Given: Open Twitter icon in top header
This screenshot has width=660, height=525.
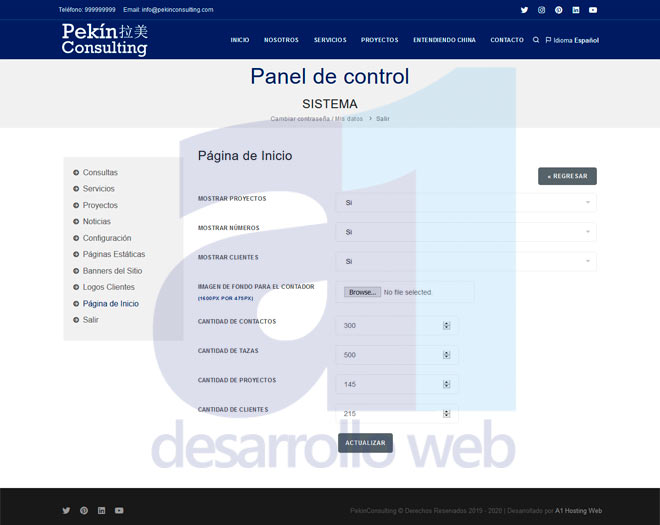Looking at the screenshot, I should point(524,10).
